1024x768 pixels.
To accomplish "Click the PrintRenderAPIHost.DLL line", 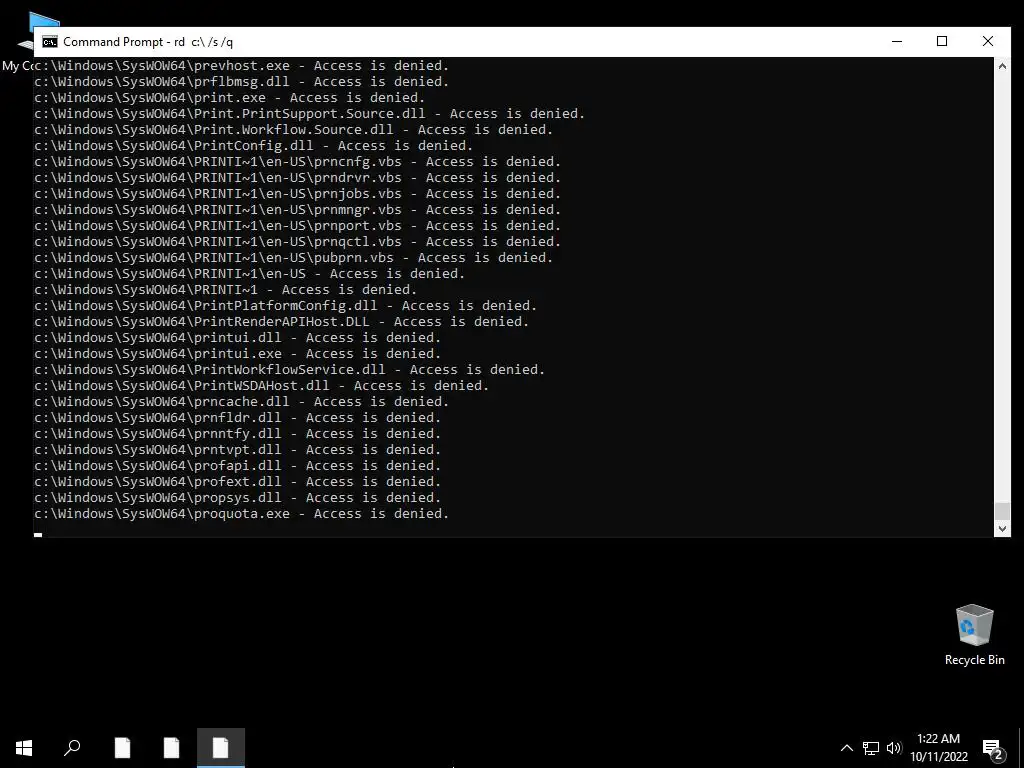I will pos(281,321).
